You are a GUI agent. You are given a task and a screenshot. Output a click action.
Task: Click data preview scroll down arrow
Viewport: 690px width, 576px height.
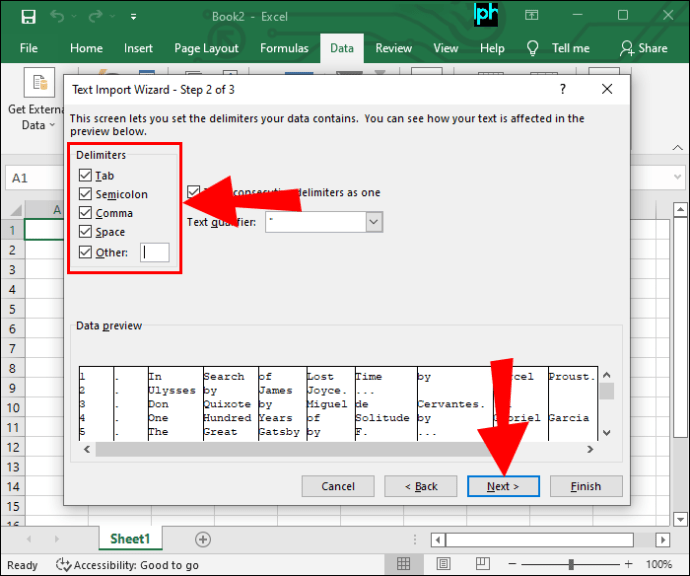pos(607,433)
